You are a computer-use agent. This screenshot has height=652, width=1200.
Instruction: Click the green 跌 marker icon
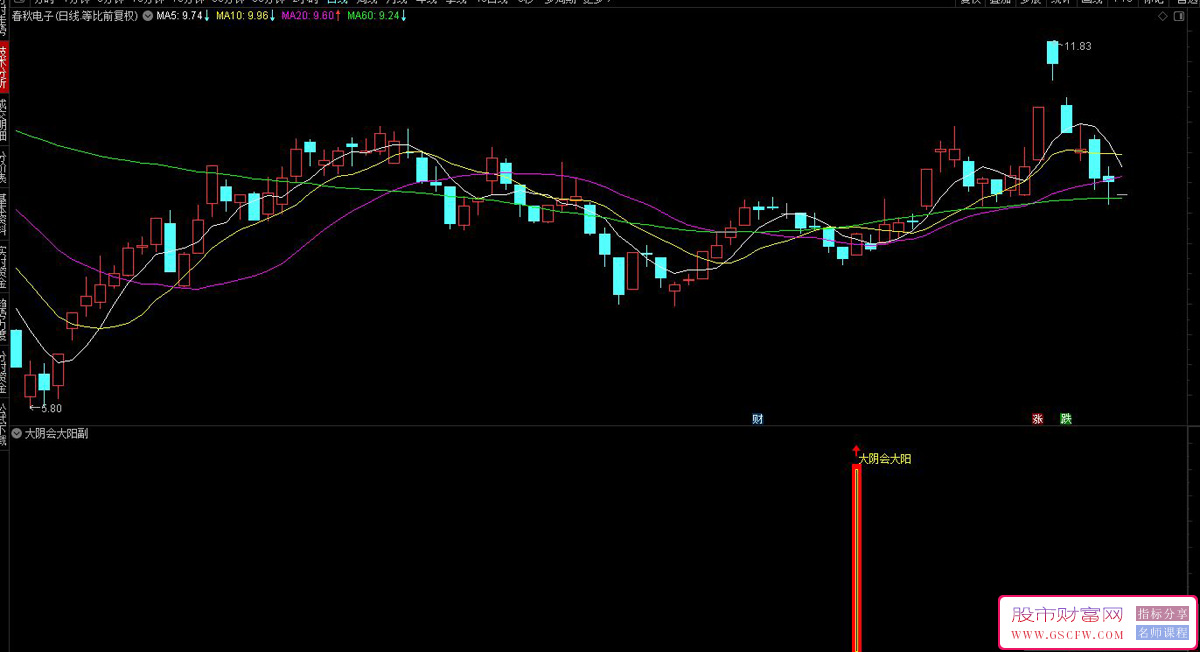point(1066,418)
